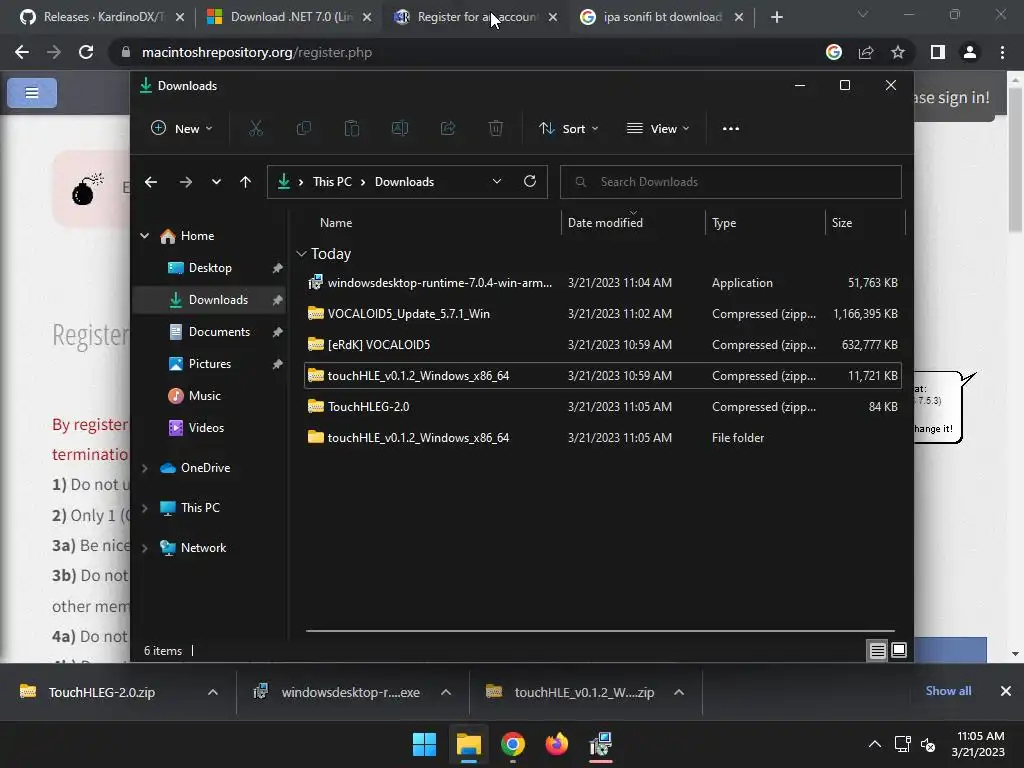1024x768 pixels.
Task: Go back in File Explorer
Action: point(151,182)
